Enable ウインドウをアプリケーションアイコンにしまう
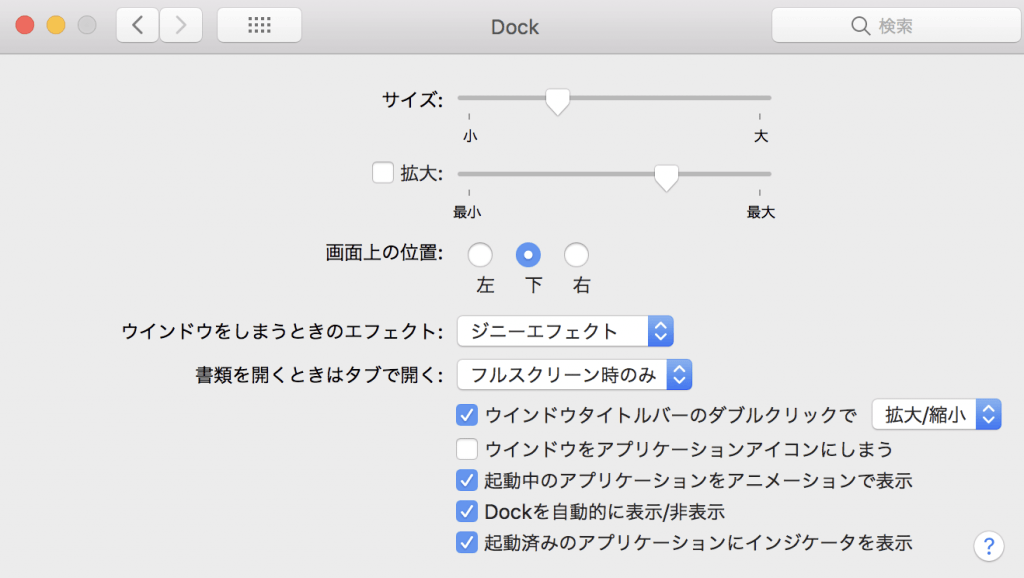 466,449
